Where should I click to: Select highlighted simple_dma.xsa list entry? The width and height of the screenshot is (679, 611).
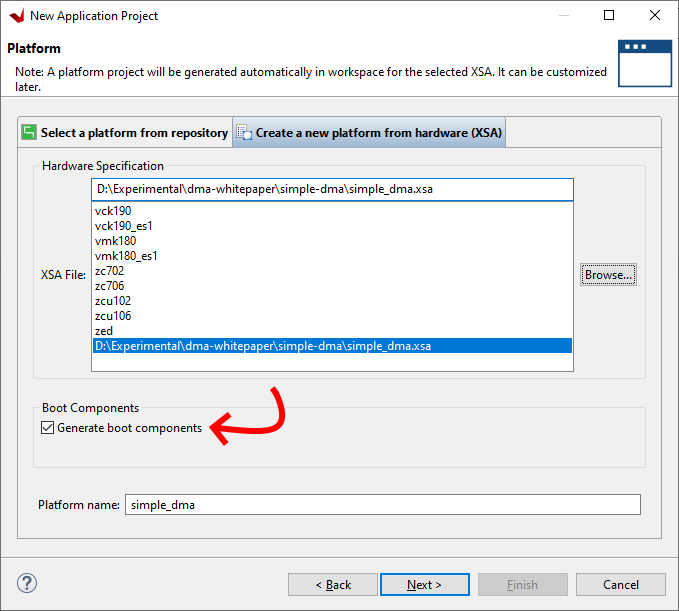[x=333, y=346]
